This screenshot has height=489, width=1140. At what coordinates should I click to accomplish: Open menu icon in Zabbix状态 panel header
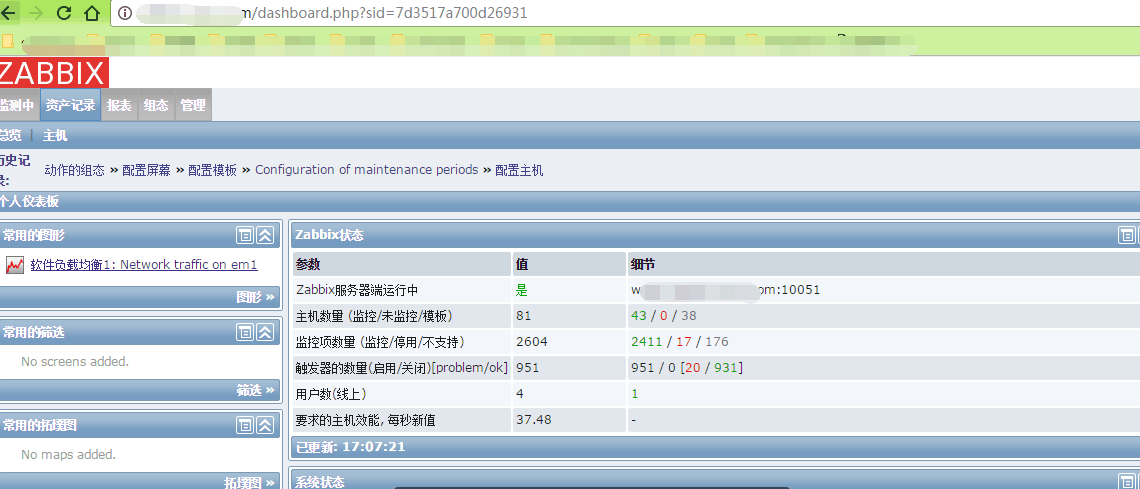[x=1126, y=235]
